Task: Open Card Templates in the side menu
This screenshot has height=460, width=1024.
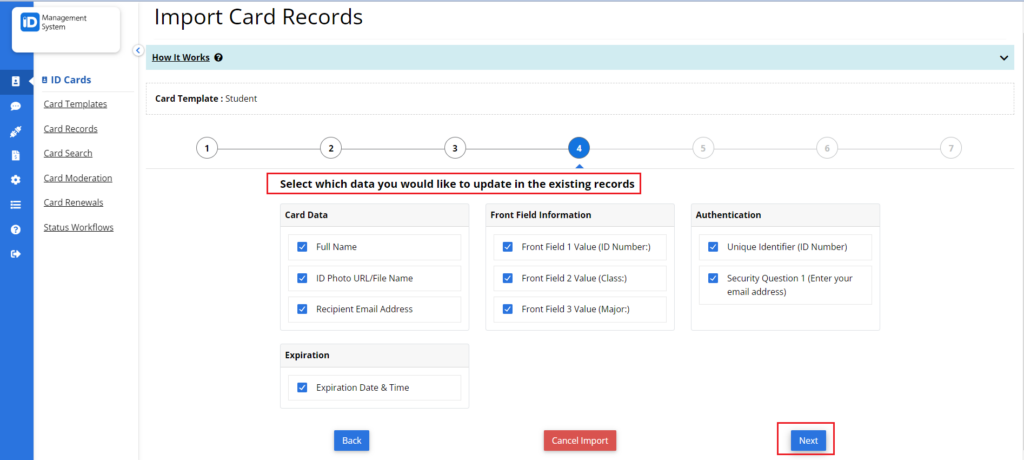Action: [x=75, y=104]
